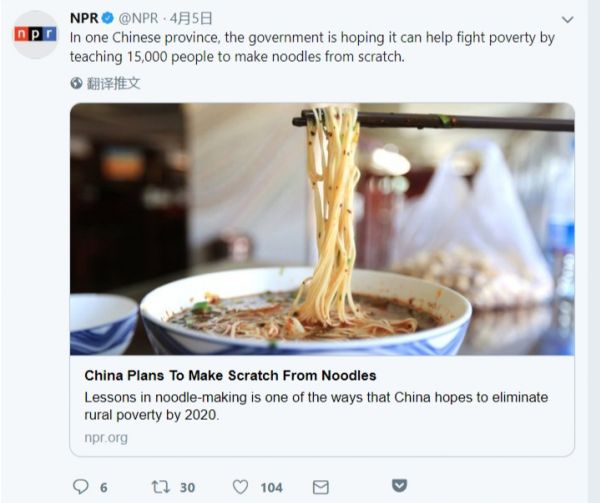Expand the tweet options chevron
This screenshot has width=600, height=503.
point(567,19)
